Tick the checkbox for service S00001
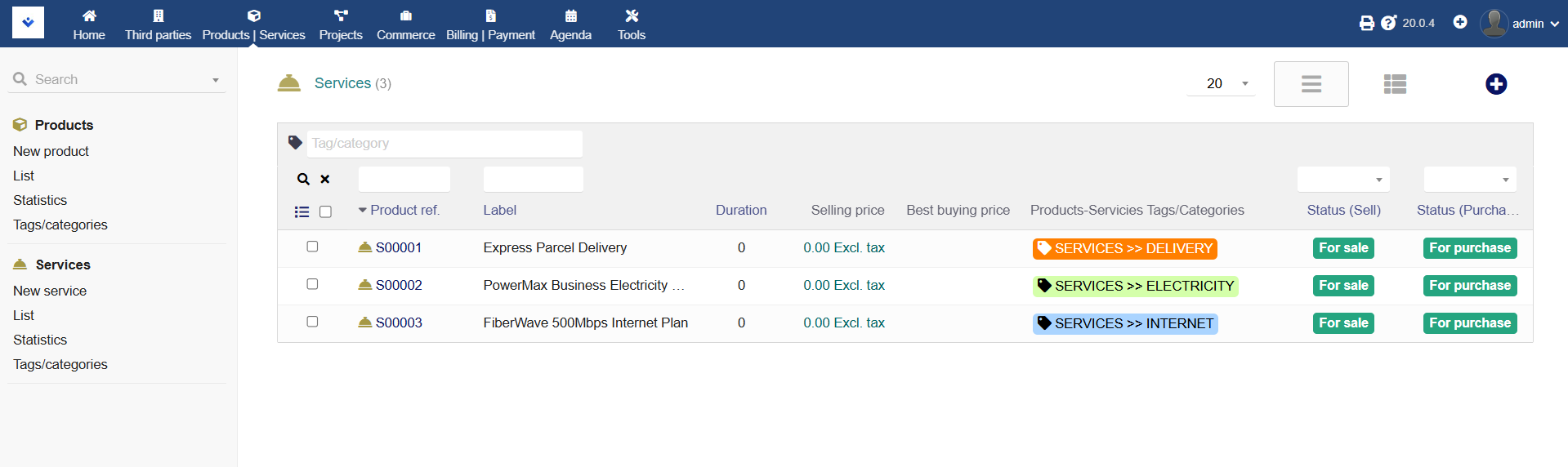The image size is (1568, 467). coord(312,247)
